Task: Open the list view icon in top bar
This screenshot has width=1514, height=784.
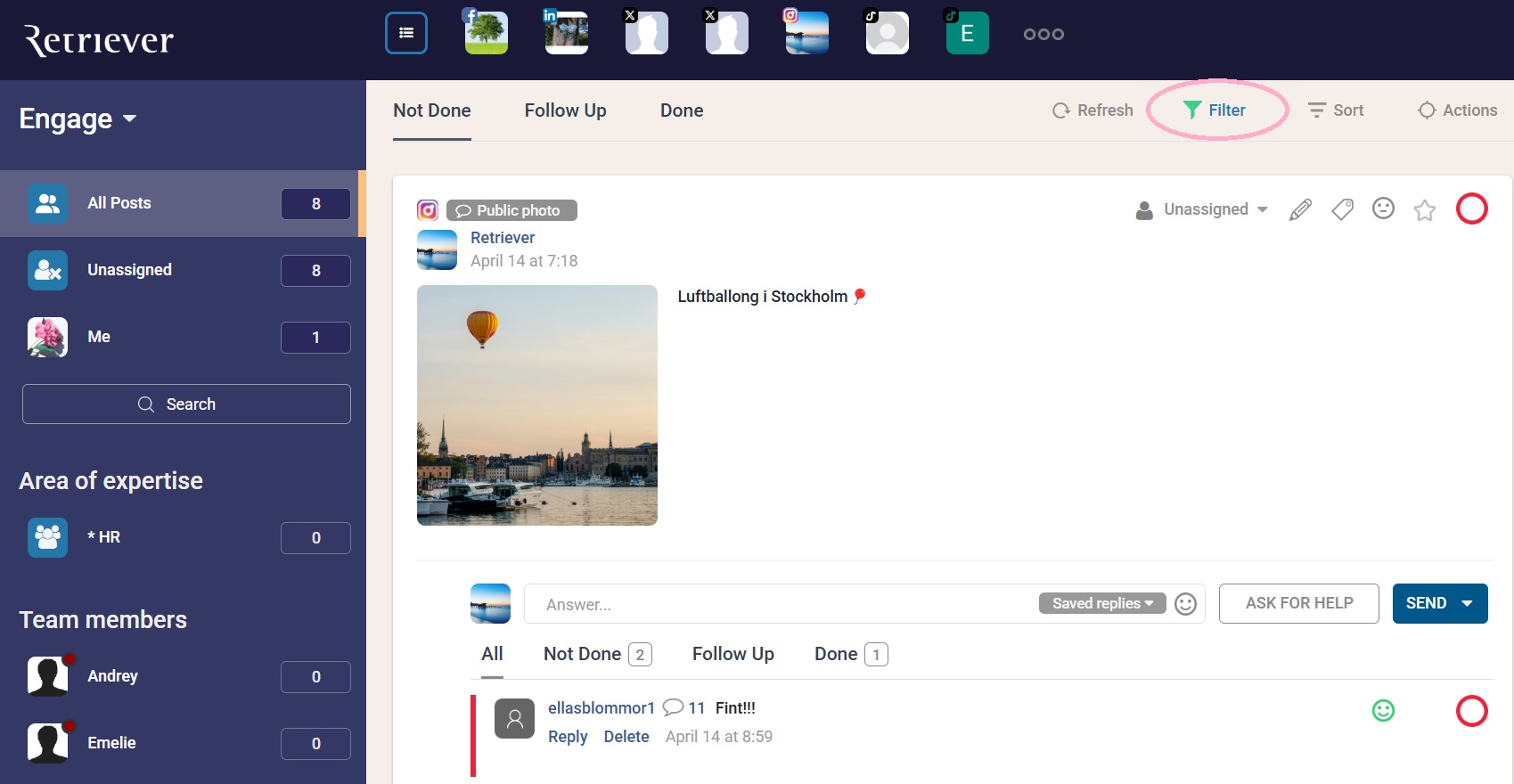Action: [406, 33]
